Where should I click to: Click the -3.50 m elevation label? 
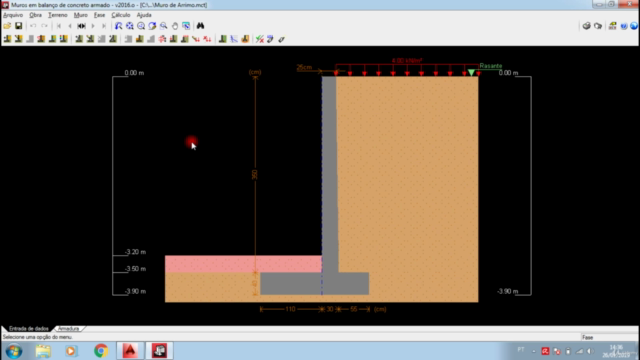tap(135, 269)
